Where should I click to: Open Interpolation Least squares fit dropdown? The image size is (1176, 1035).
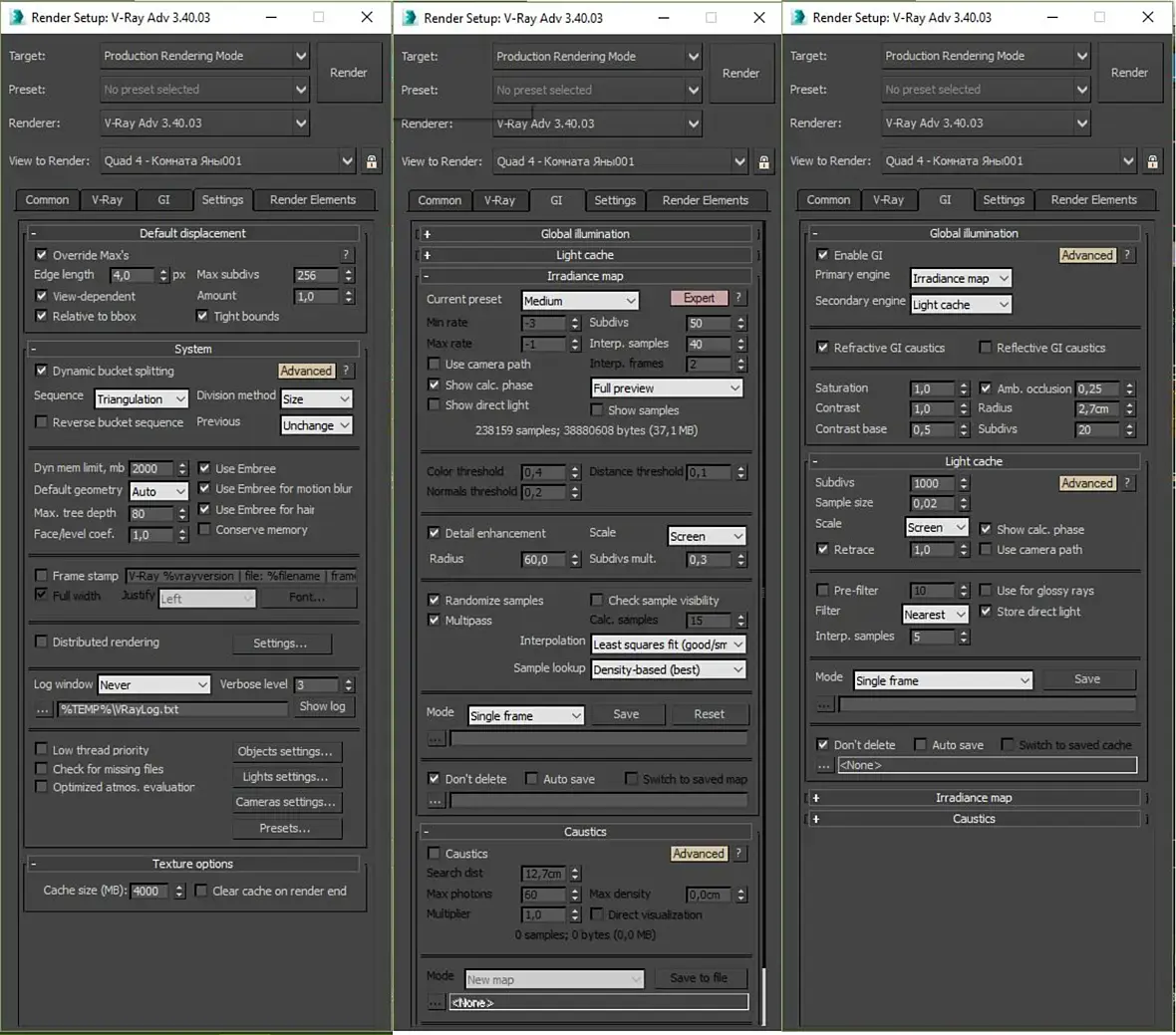[669, 645]
